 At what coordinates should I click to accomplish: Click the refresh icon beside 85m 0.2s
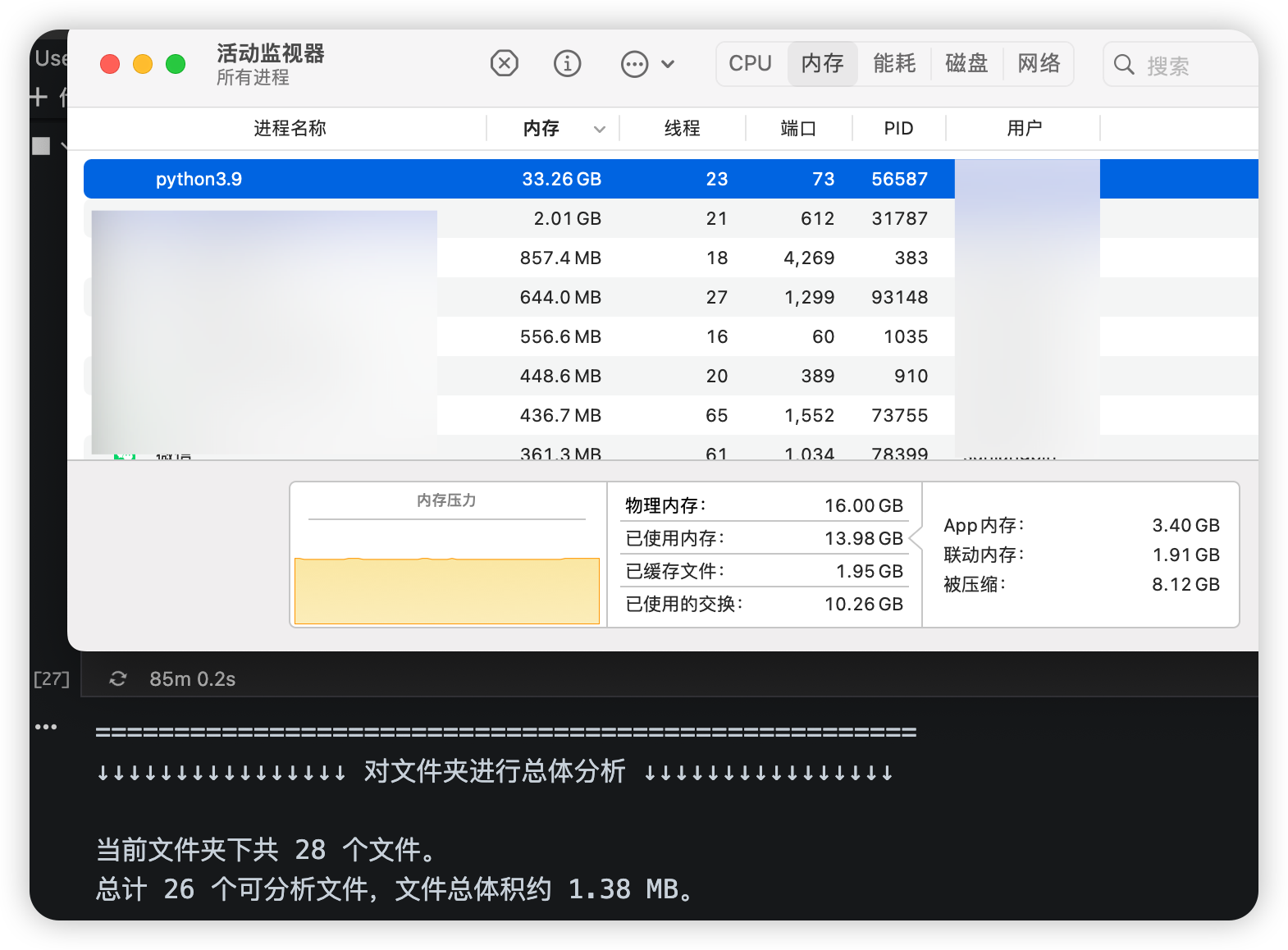pos(118,678)
